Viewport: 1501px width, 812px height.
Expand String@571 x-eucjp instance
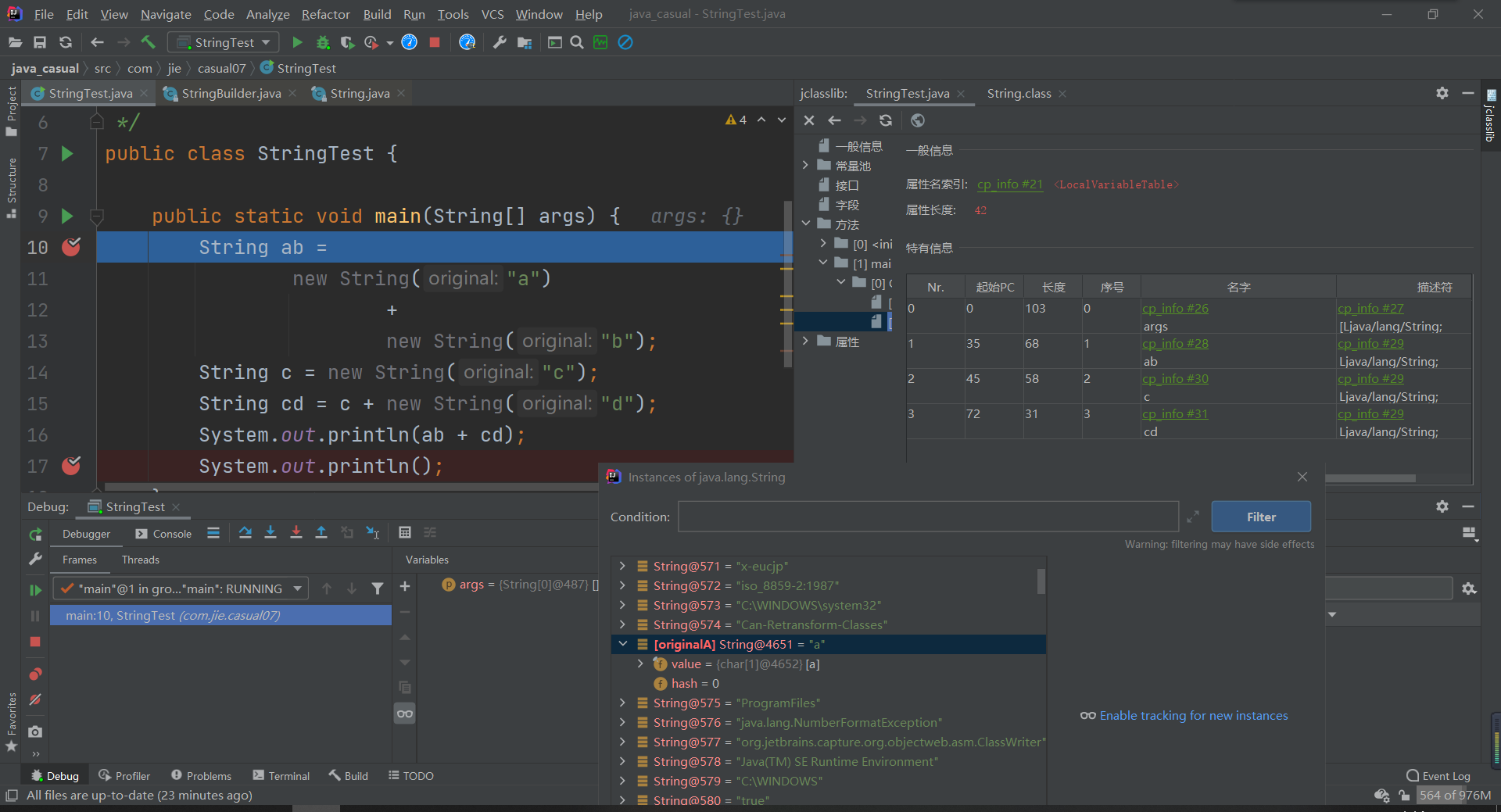[622, 566]
